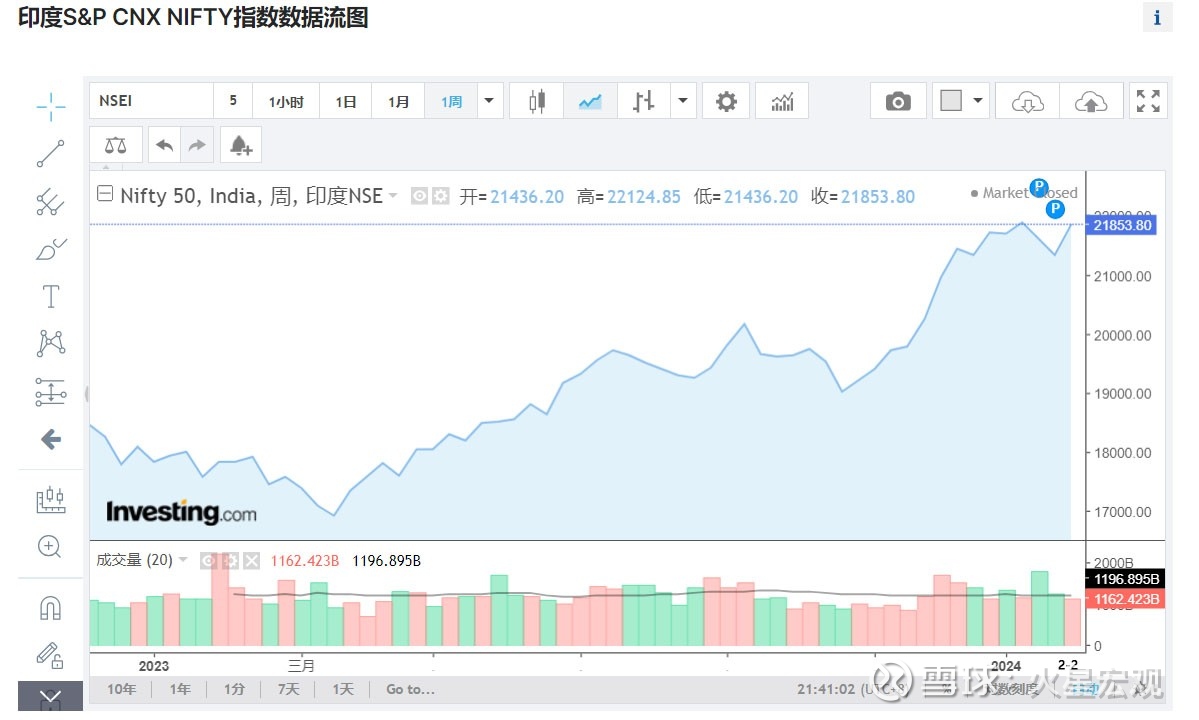The width and height of the screenshot is (1199, 720).
Task: Switch to the 1小时 interval
Action: click(285, 101)
